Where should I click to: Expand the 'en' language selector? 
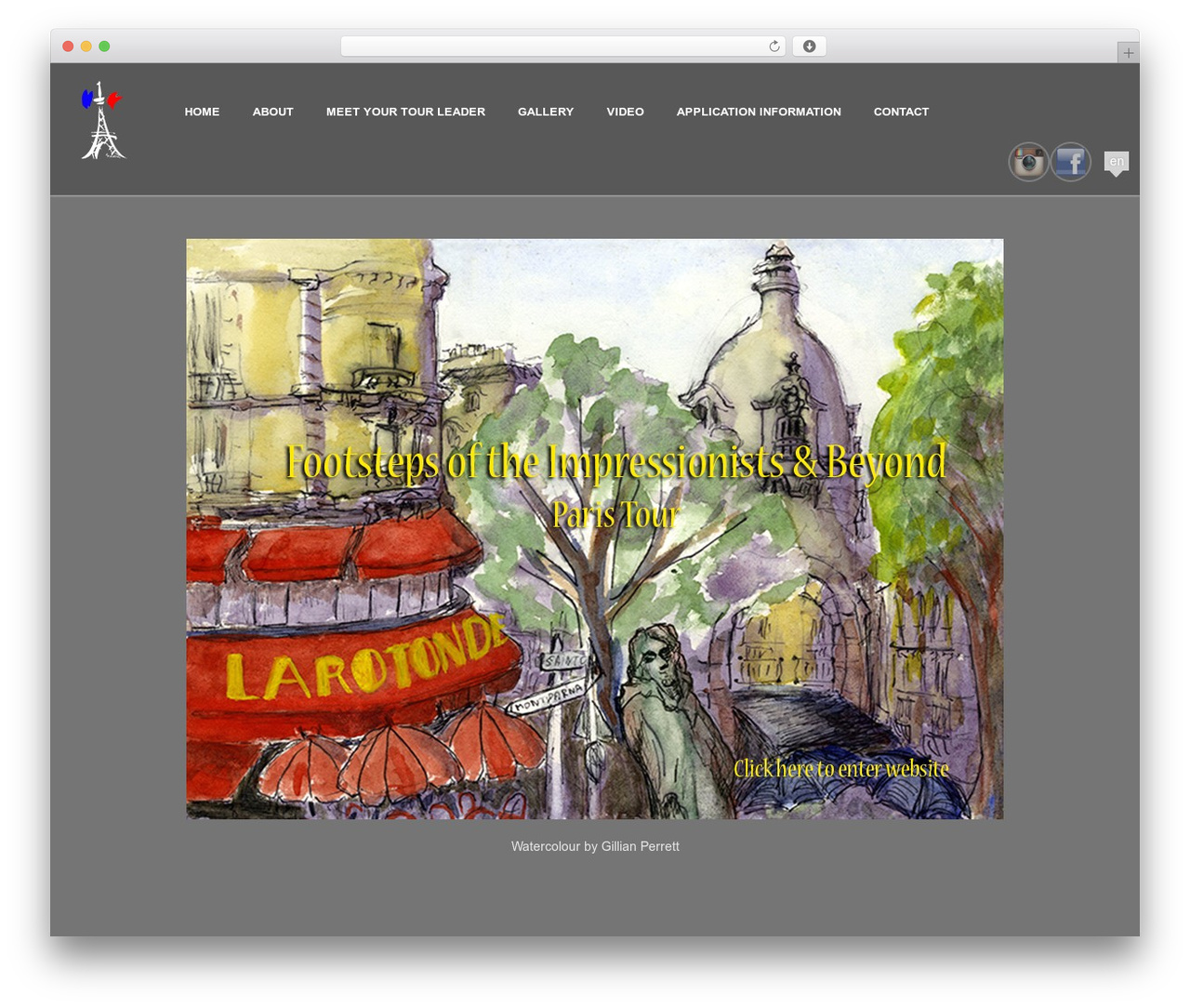pos(1117,163)
